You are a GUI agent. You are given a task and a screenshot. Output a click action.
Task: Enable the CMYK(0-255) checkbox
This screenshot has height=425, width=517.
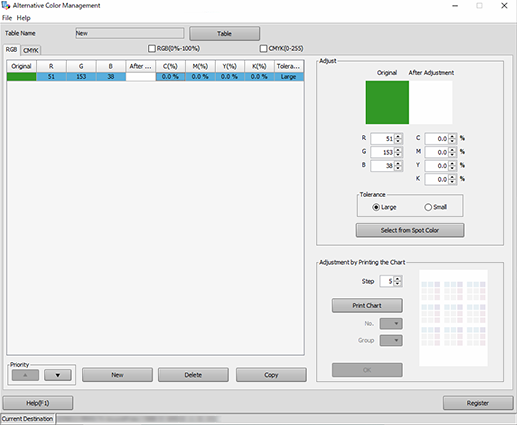[x=263, y=49]
